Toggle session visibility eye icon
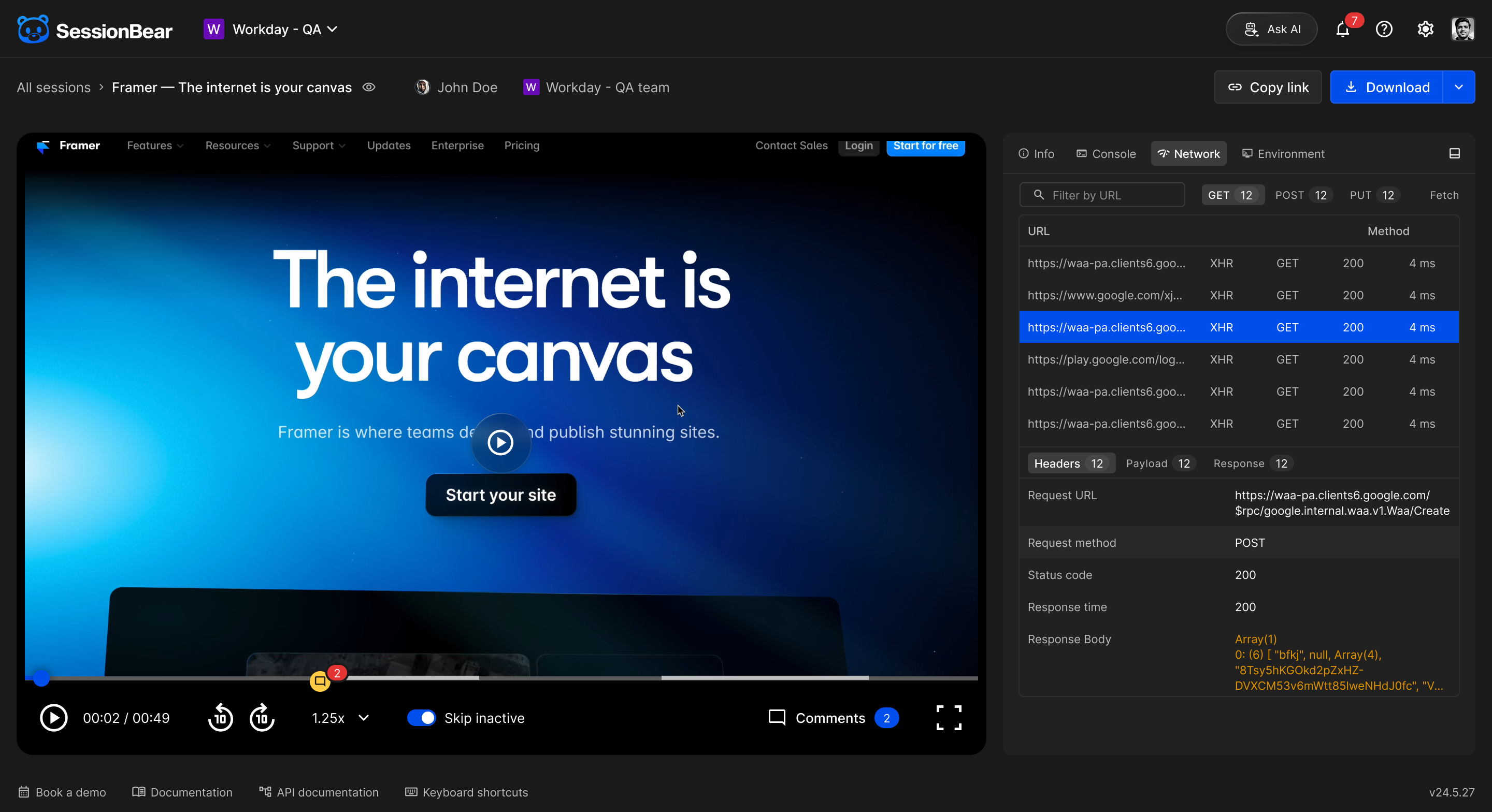Viewport: 1492px width, 812px height. 369,88
